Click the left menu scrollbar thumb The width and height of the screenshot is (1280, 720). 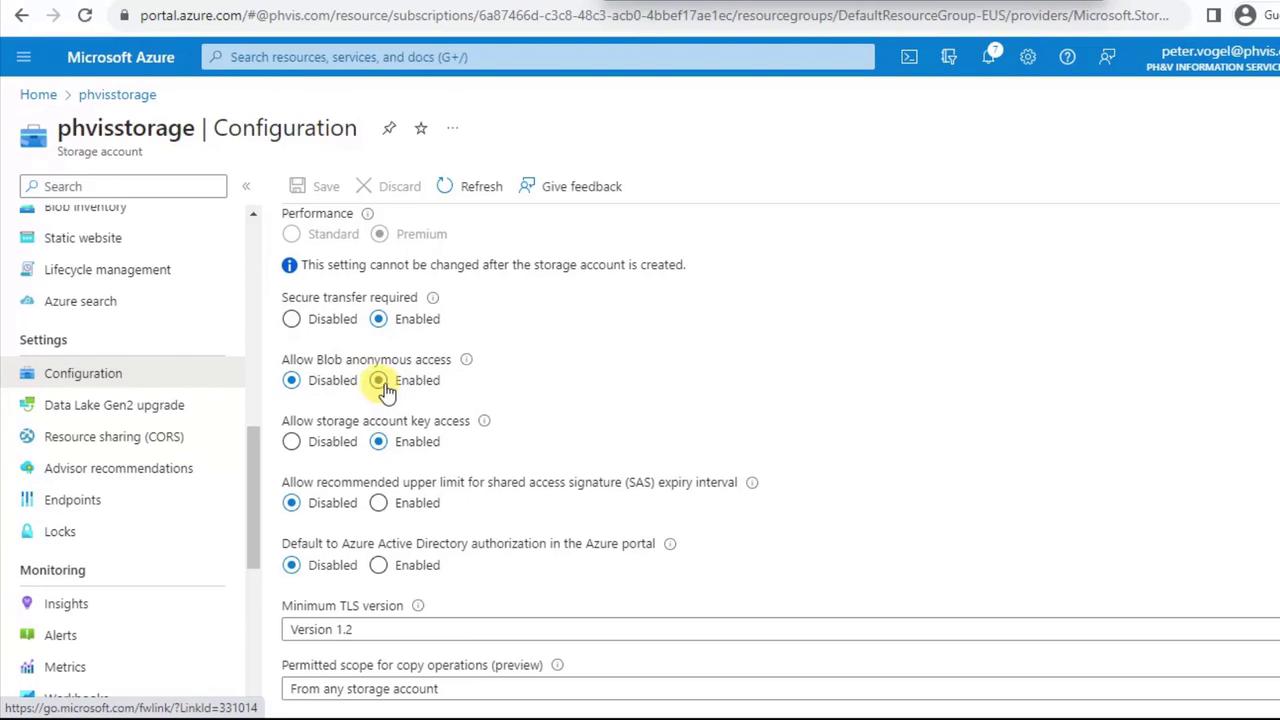point(254,497)
